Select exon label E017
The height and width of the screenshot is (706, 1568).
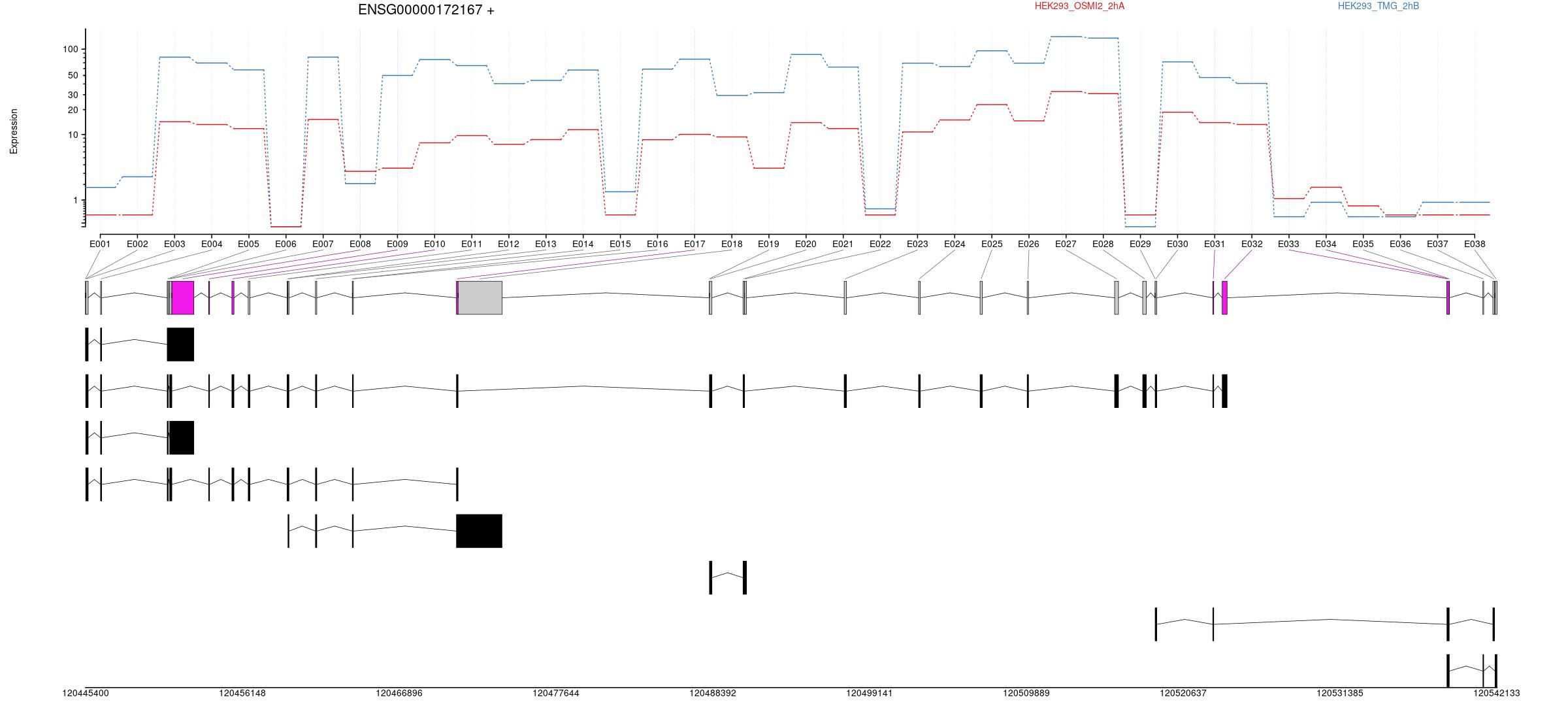click(x=694, y=244)
